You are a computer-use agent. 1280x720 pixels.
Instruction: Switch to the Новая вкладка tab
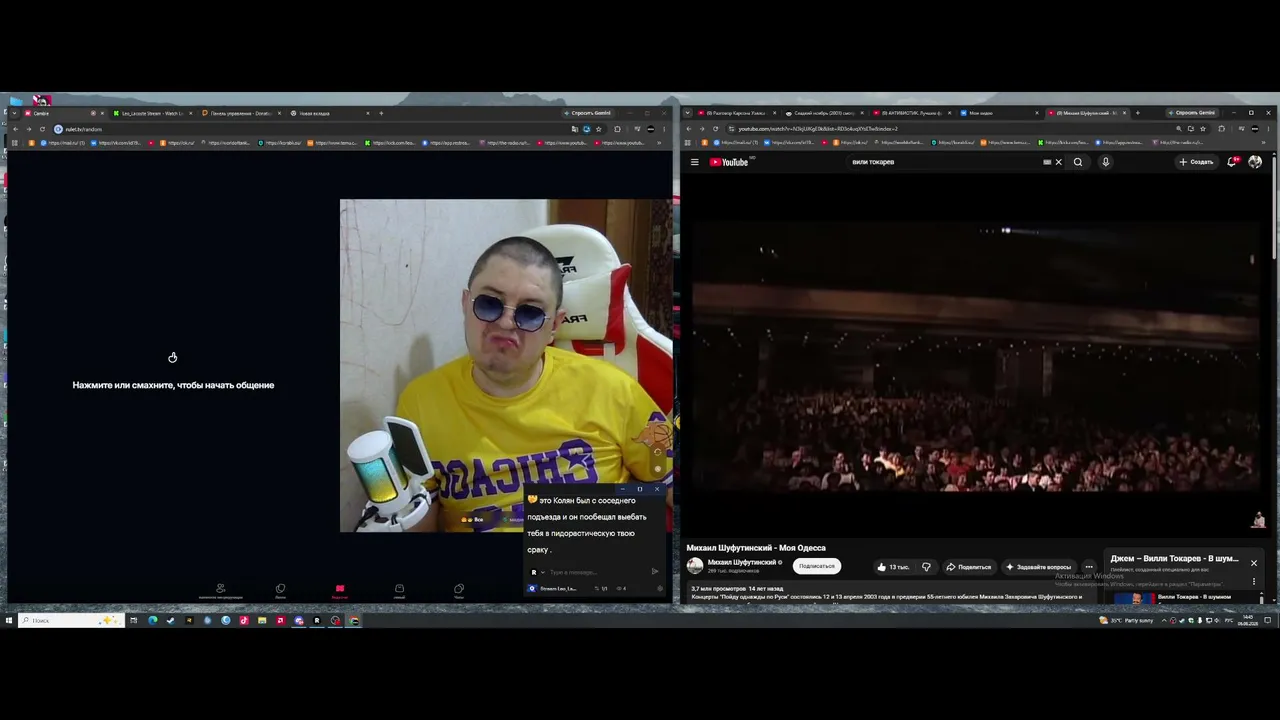coord(328,113)
